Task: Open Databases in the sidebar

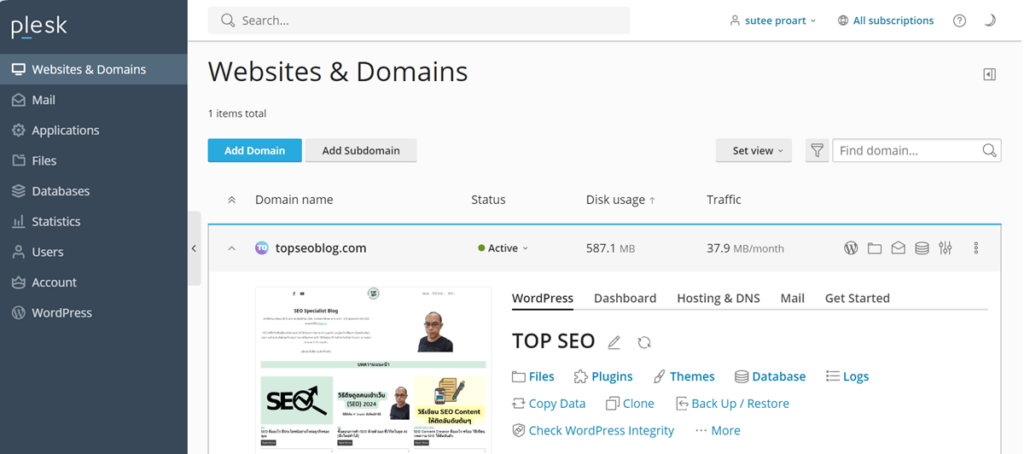Action: coord(93,191)
